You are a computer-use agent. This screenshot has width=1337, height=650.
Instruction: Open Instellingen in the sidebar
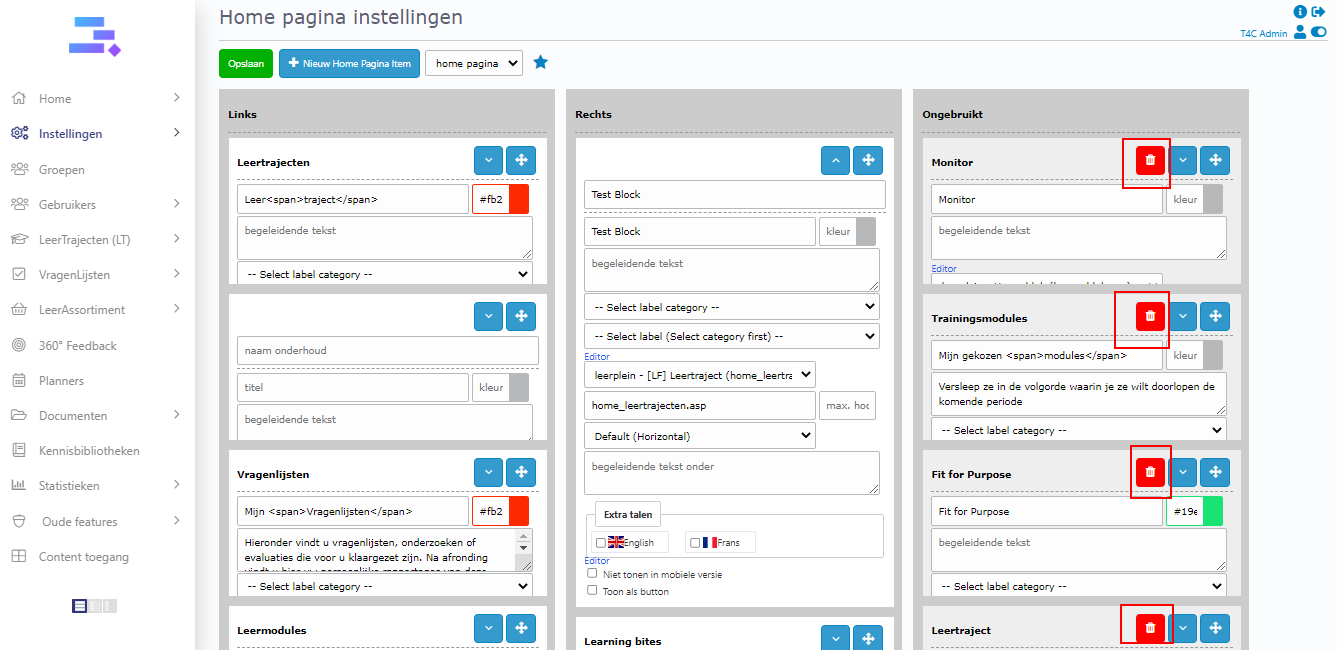tap(70, 134)
